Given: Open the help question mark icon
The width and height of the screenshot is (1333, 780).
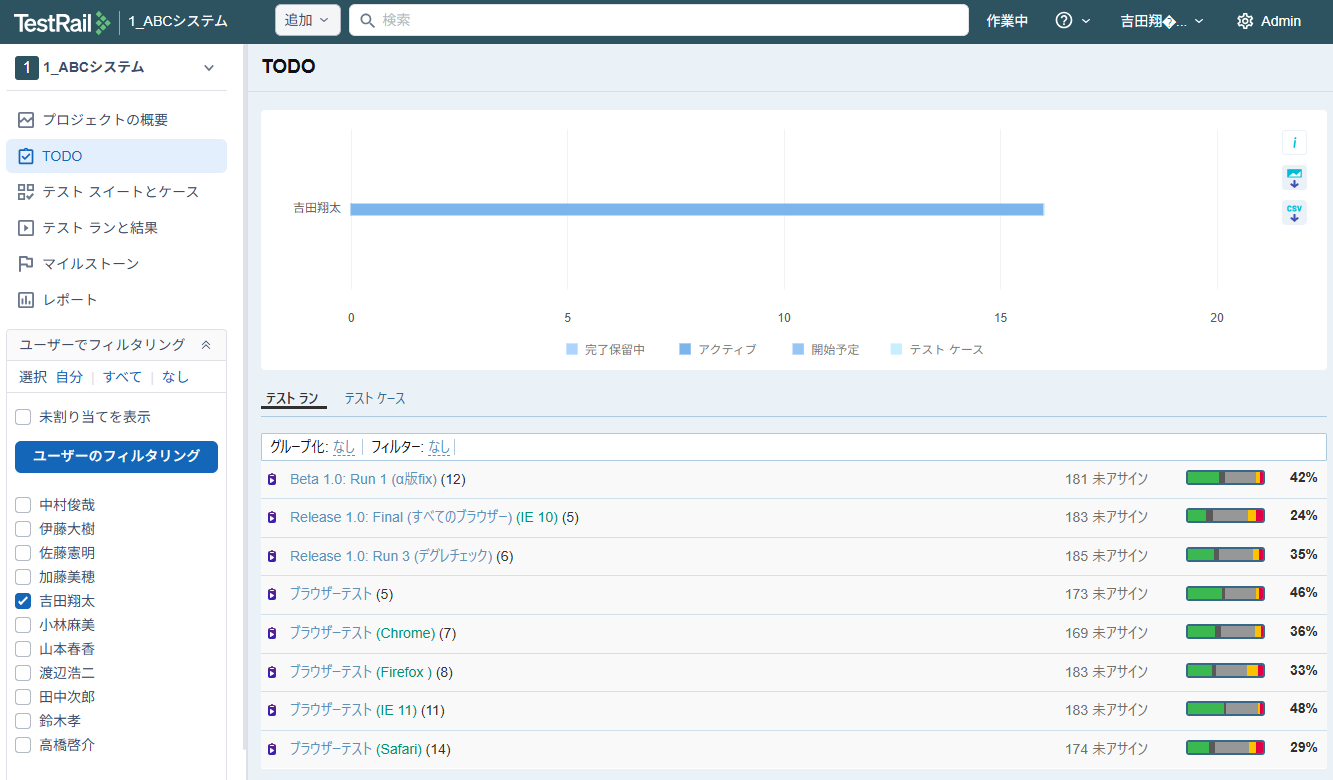Looking at the screenshot, I should point(1064,21).
